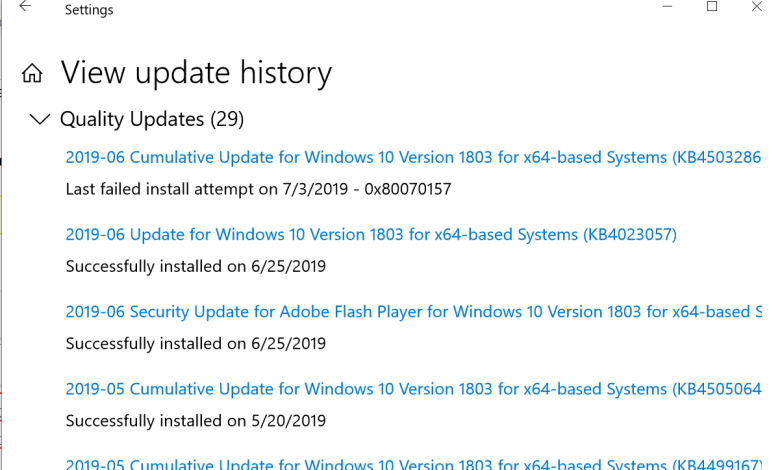Open the KB4505064 May cumulative update link
This screenshot has width=780, height=470.
click(412, 389)
